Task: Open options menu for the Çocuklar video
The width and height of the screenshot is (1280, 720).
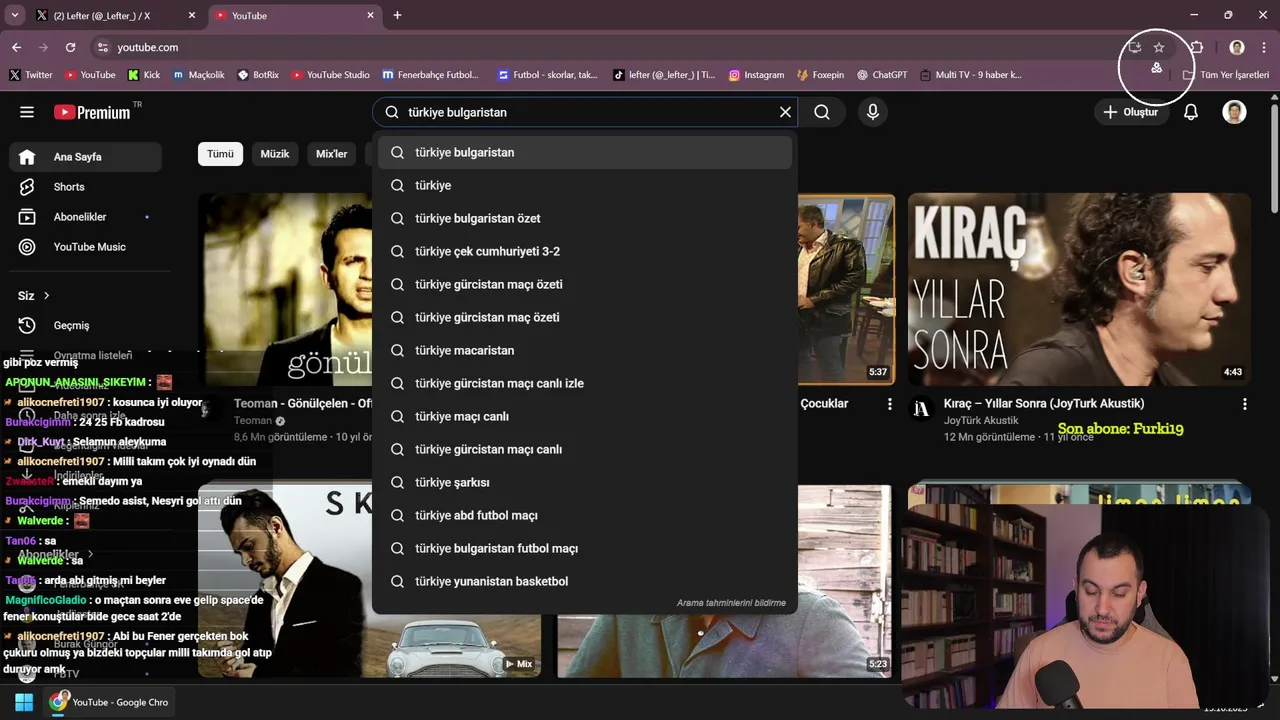Action: [889, 404]
